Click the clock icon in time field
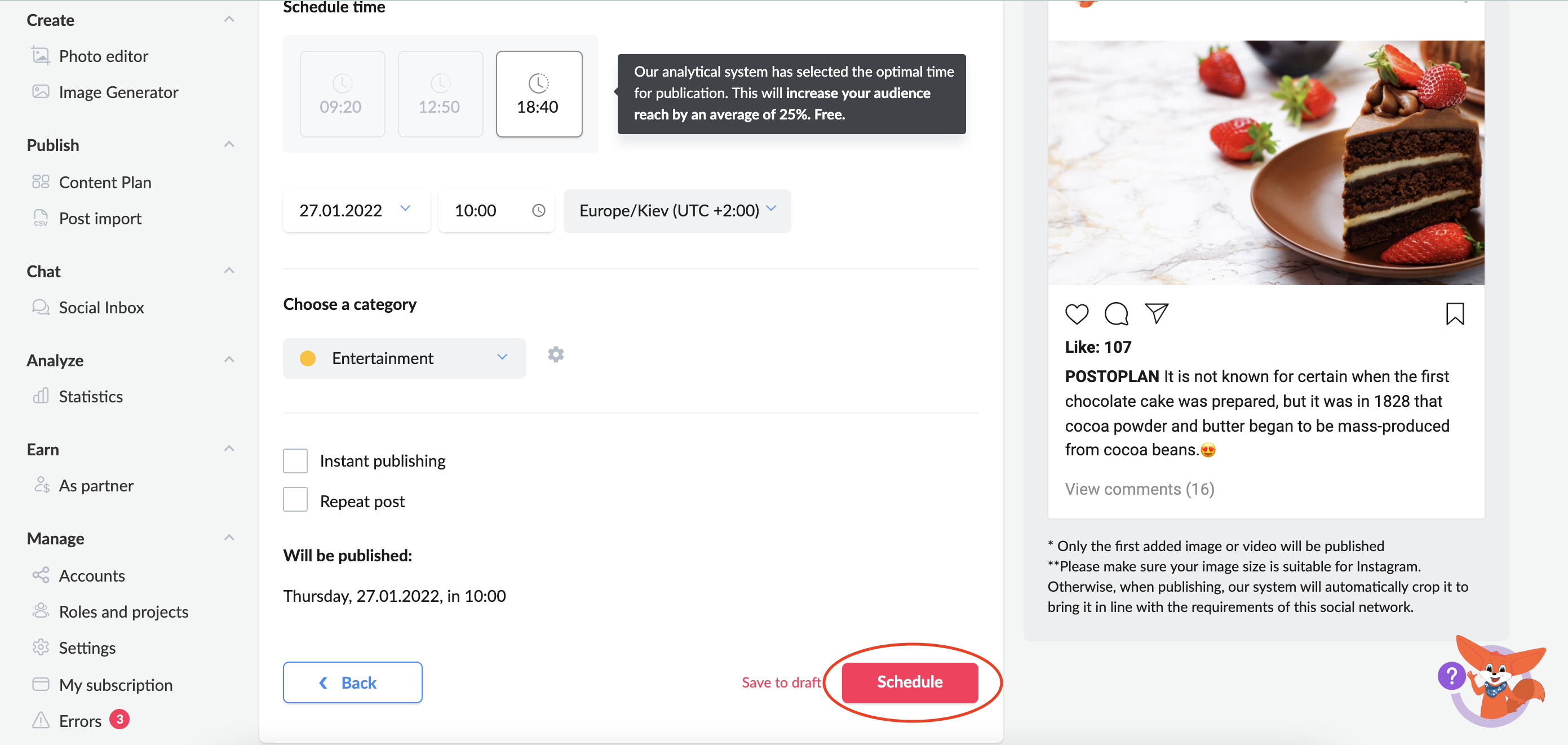The height and width of the screenshot is (745, 1568). (539, 211)
